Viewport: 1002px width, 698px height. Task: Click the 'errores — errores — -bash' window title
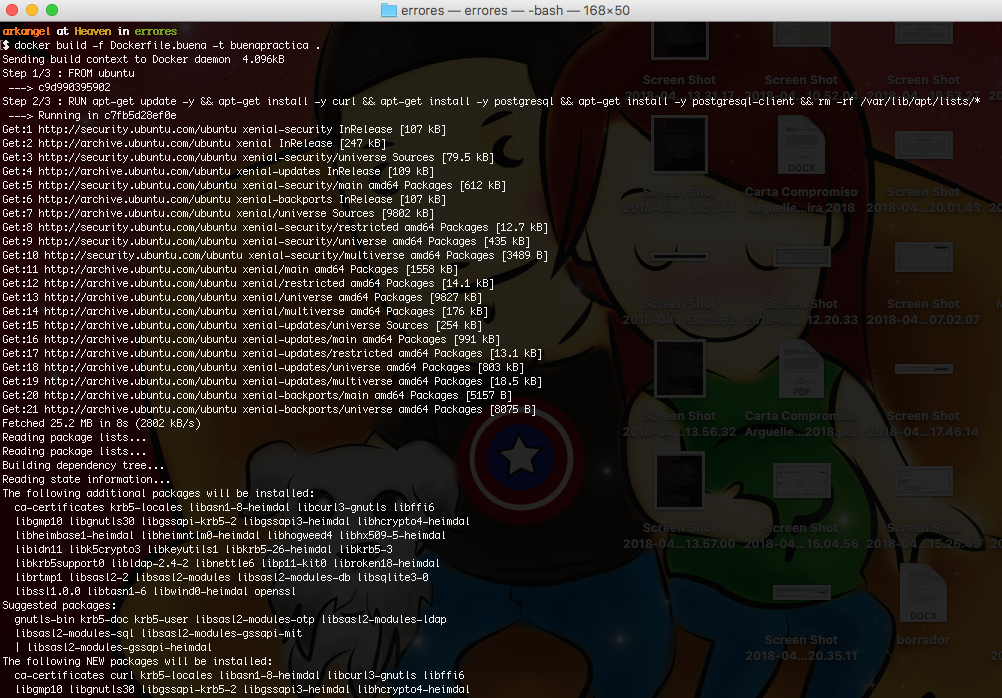click(x=515, y=10)
